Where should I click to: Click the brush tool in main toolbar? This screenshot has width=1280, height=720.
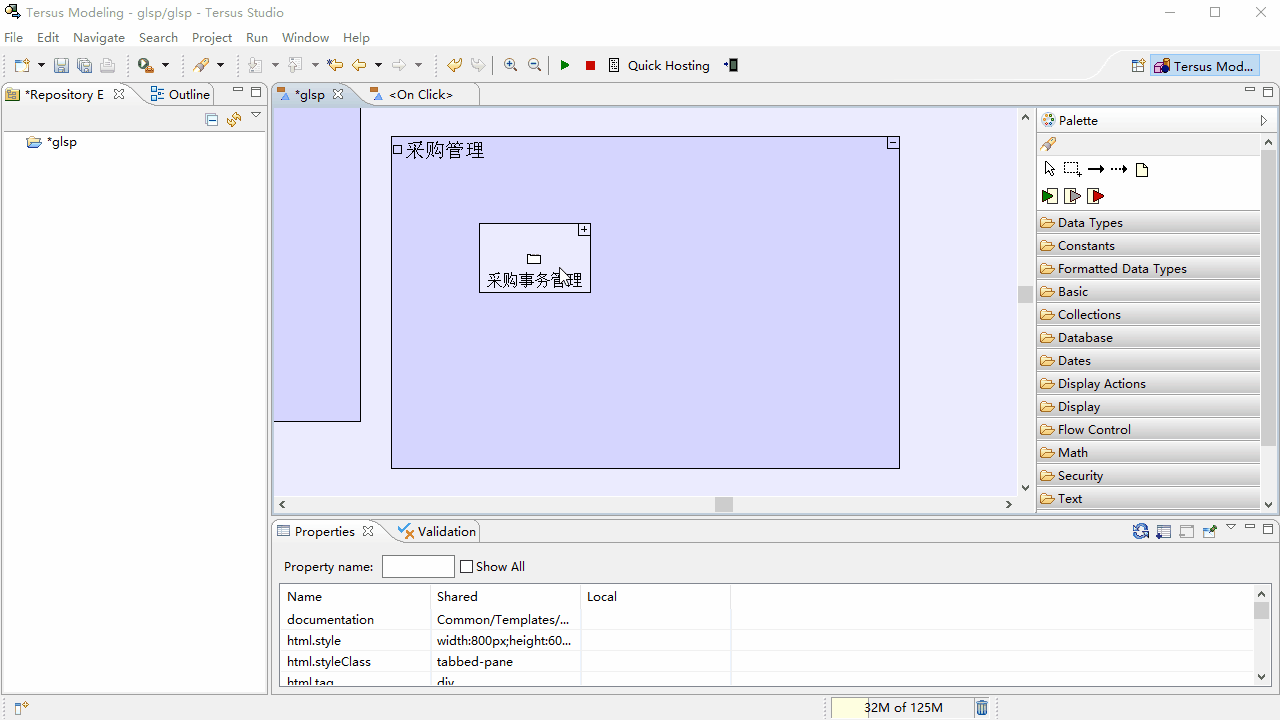point(201,65)
